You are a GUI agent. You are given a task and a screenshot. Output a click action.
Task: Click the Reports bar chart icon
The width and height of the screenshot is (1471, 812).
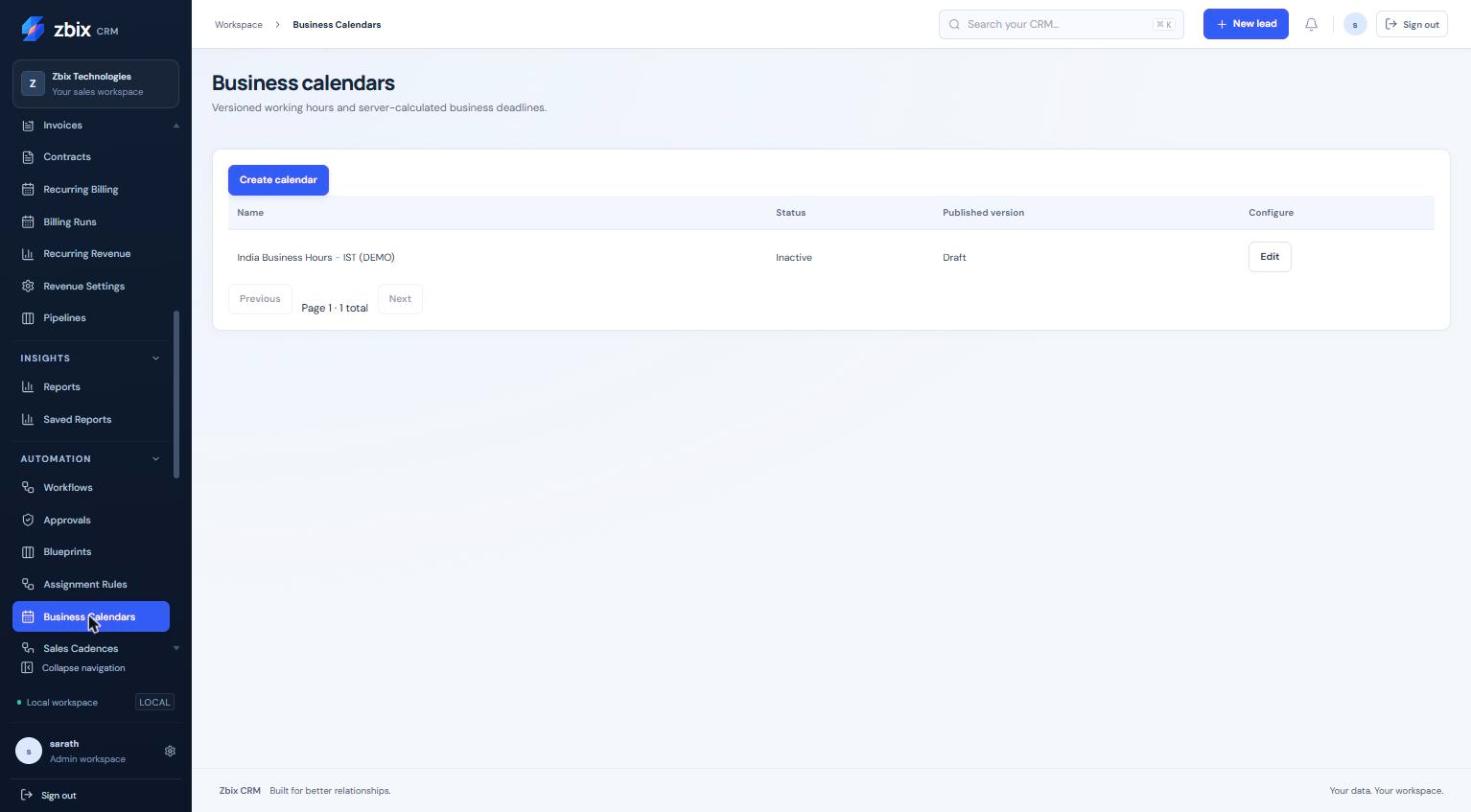(28, 387)
